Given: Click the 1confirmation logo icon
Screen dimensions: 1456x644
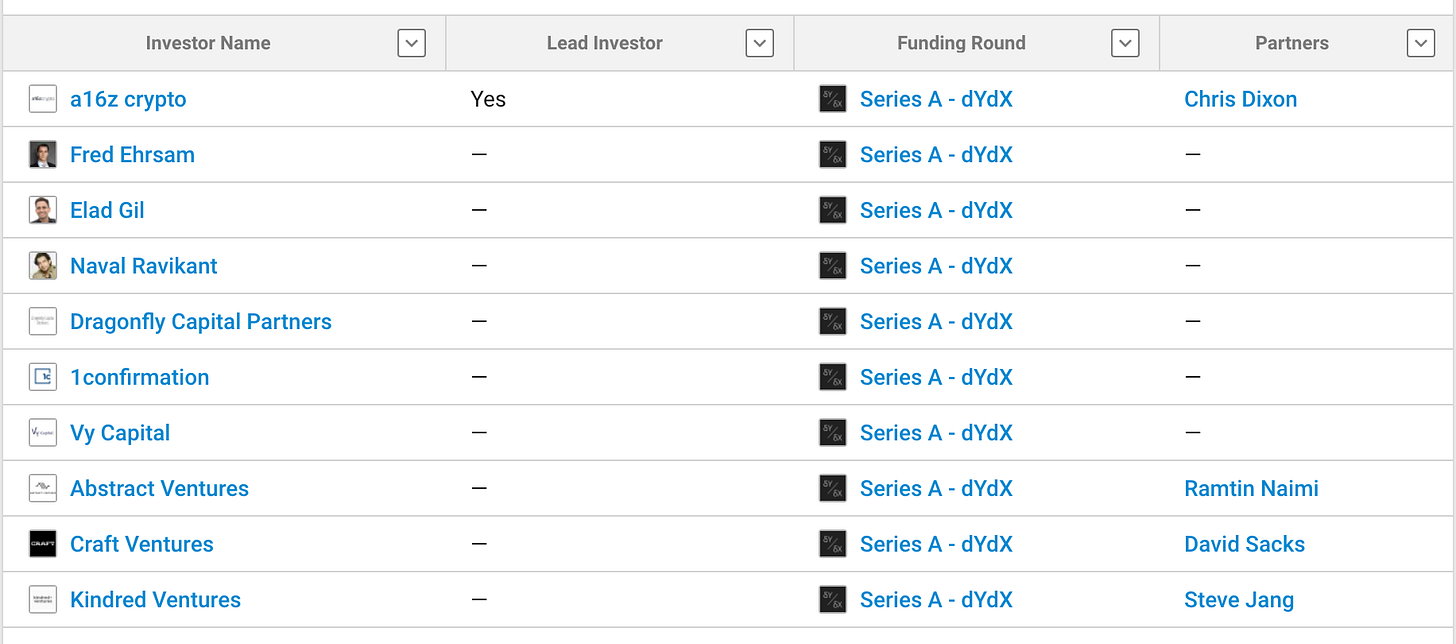Looking at the screenshot, I should pos(43,377).
